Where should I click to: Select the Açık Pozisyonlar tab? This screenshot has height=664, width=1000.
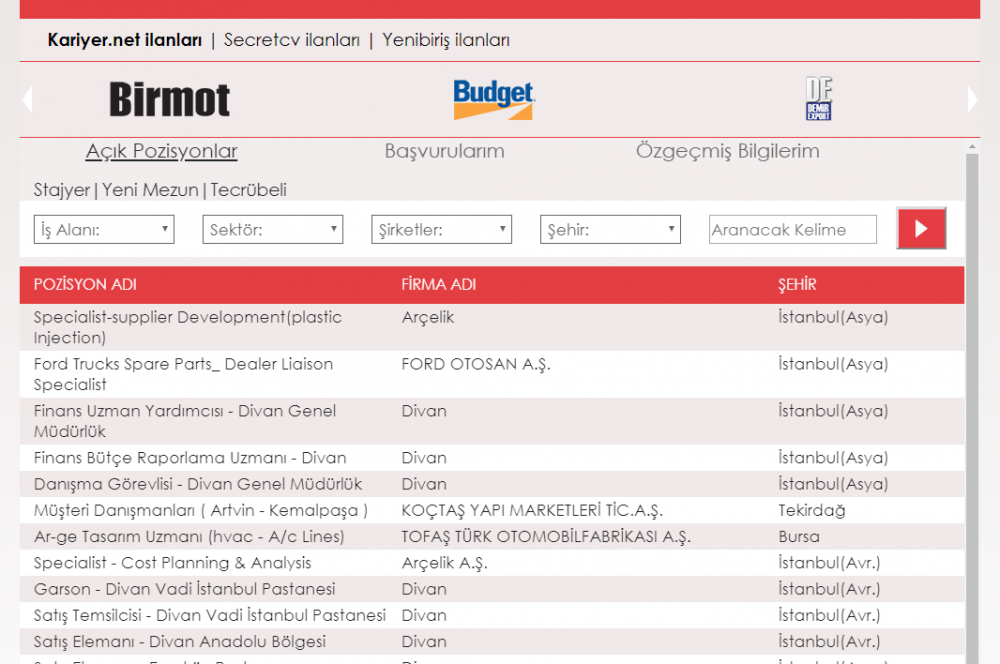pyautogui.click(x=161, y=151)
